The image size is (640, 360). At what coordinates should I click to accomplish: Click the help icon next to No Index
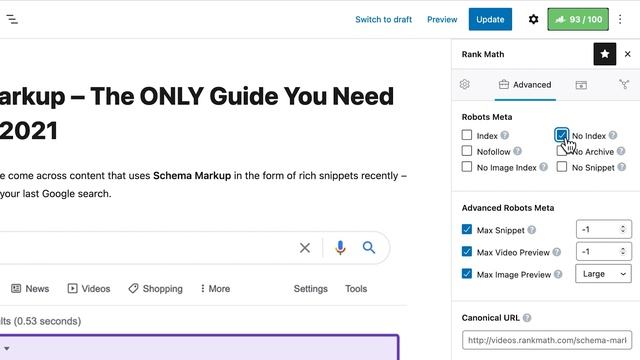613,135
